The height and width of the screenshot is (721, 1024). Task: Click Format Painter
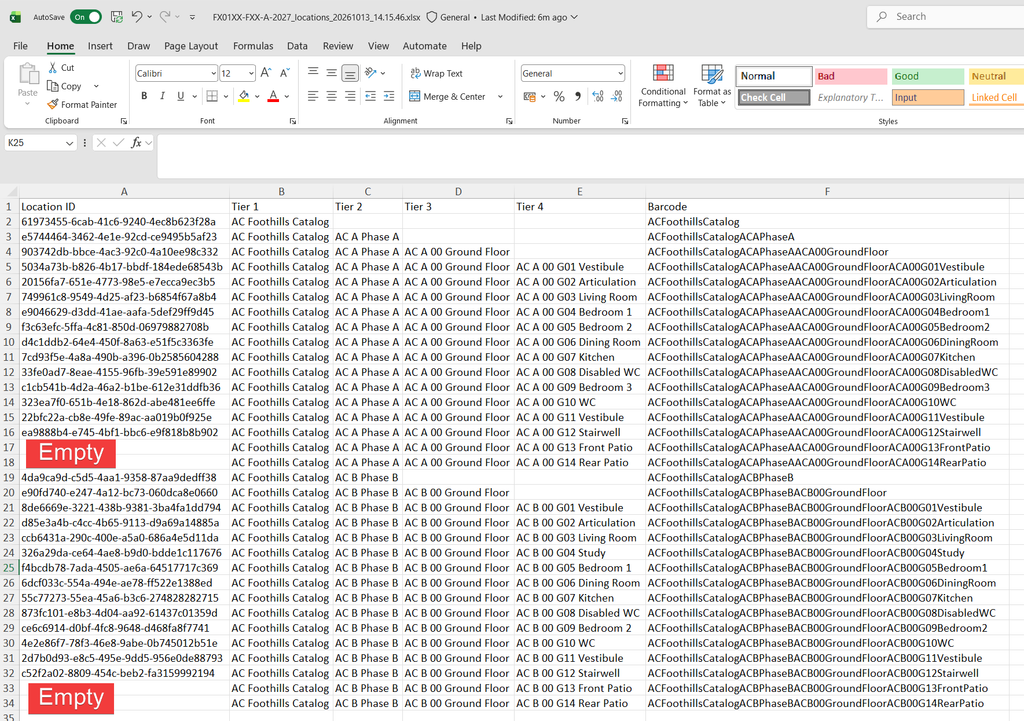point(82,104)
